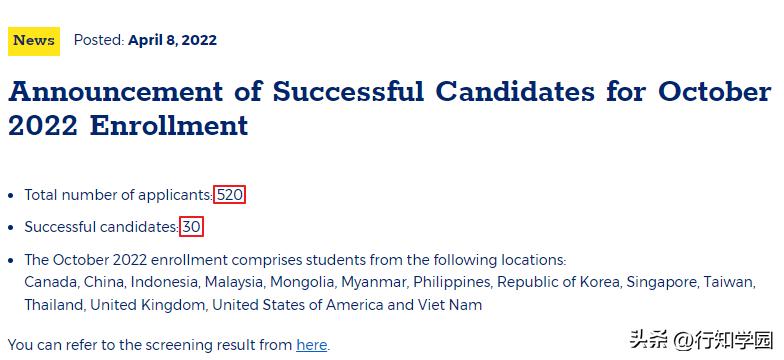The image size is (784, 360).
Task: Click United Kingdom in the last line
Action: pos(148,305)
